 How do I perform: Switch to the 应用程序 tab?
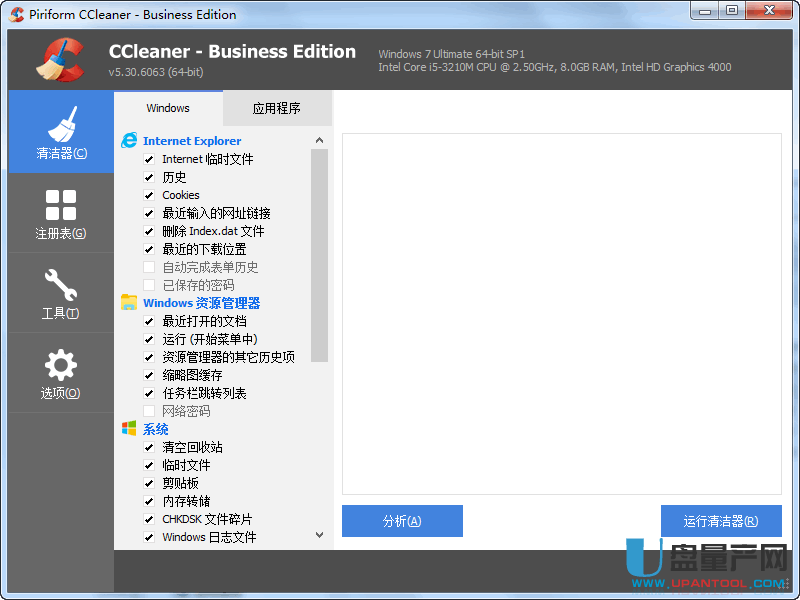[277, 108]
